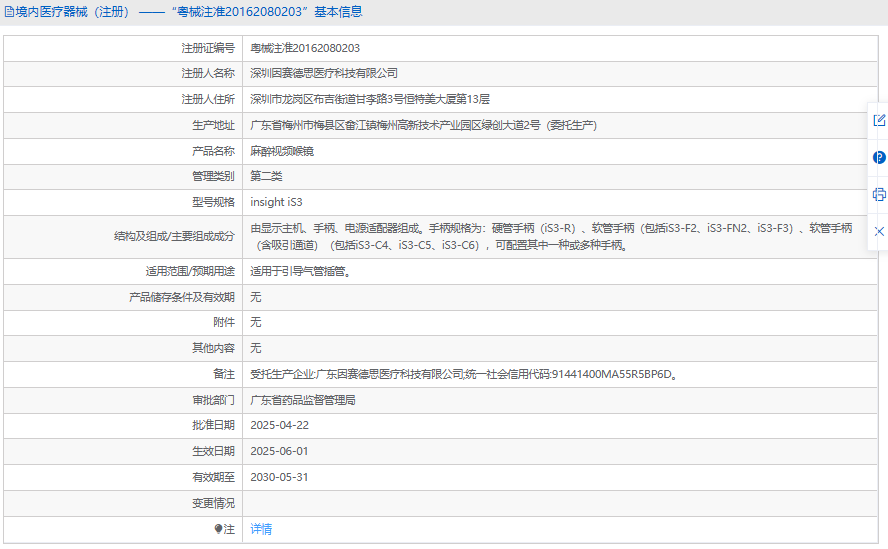Click the 产品储存条件及有效期 label
Screen dimensions: 888x549
click(x=182, y=297)
